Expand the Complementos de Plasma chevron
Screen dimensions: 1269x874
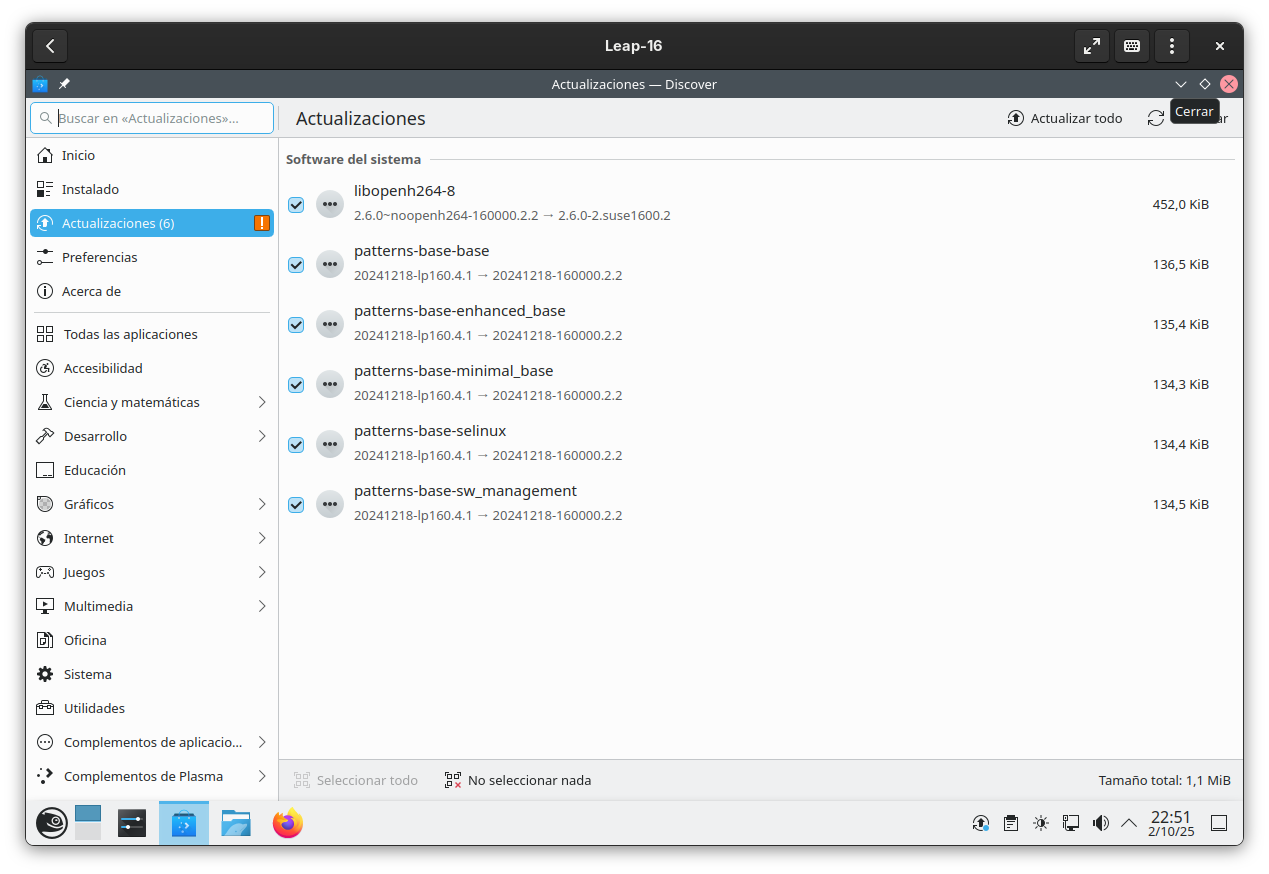[262, 776]
